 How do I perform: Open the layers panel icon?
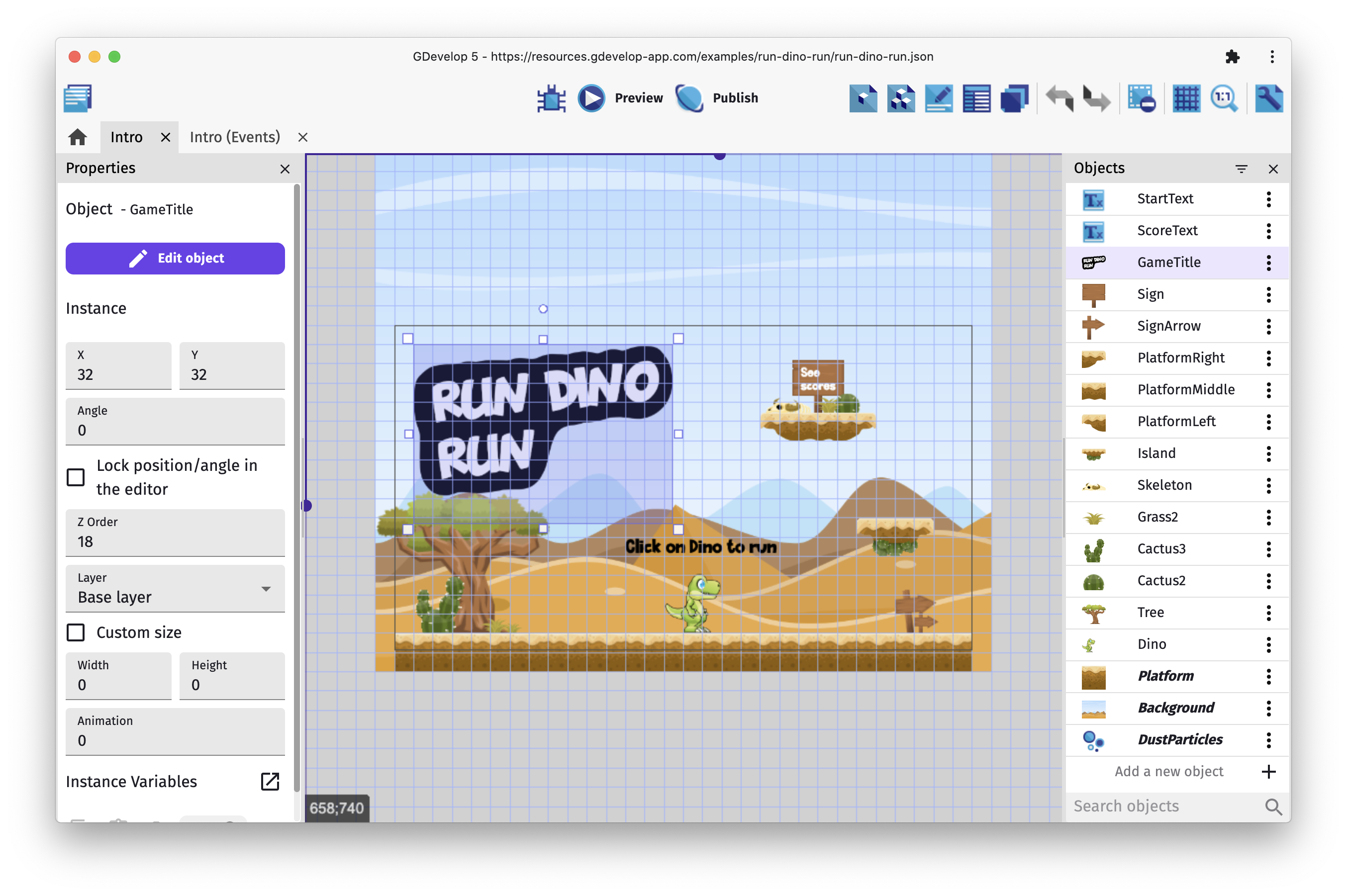point(1014,98)
